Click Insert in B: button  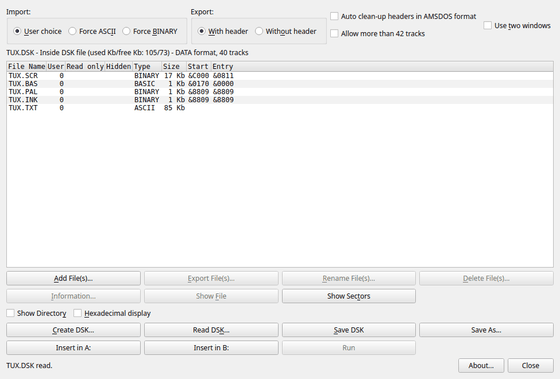[x=211, y=348]
